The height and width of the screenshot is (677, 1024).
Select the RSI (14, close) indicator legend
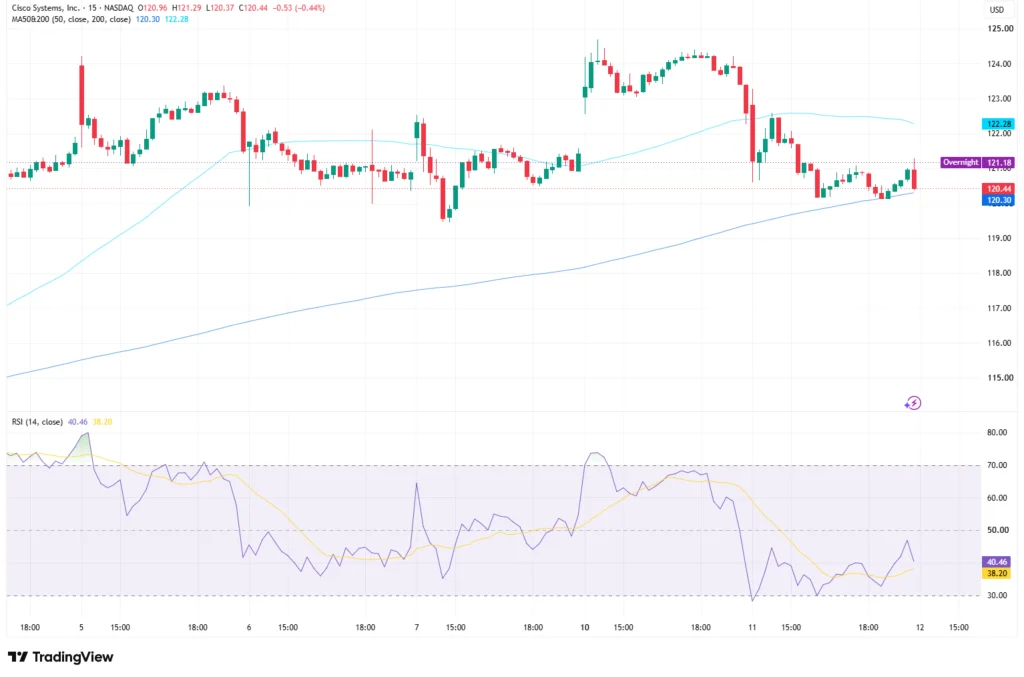click(37, 422)
